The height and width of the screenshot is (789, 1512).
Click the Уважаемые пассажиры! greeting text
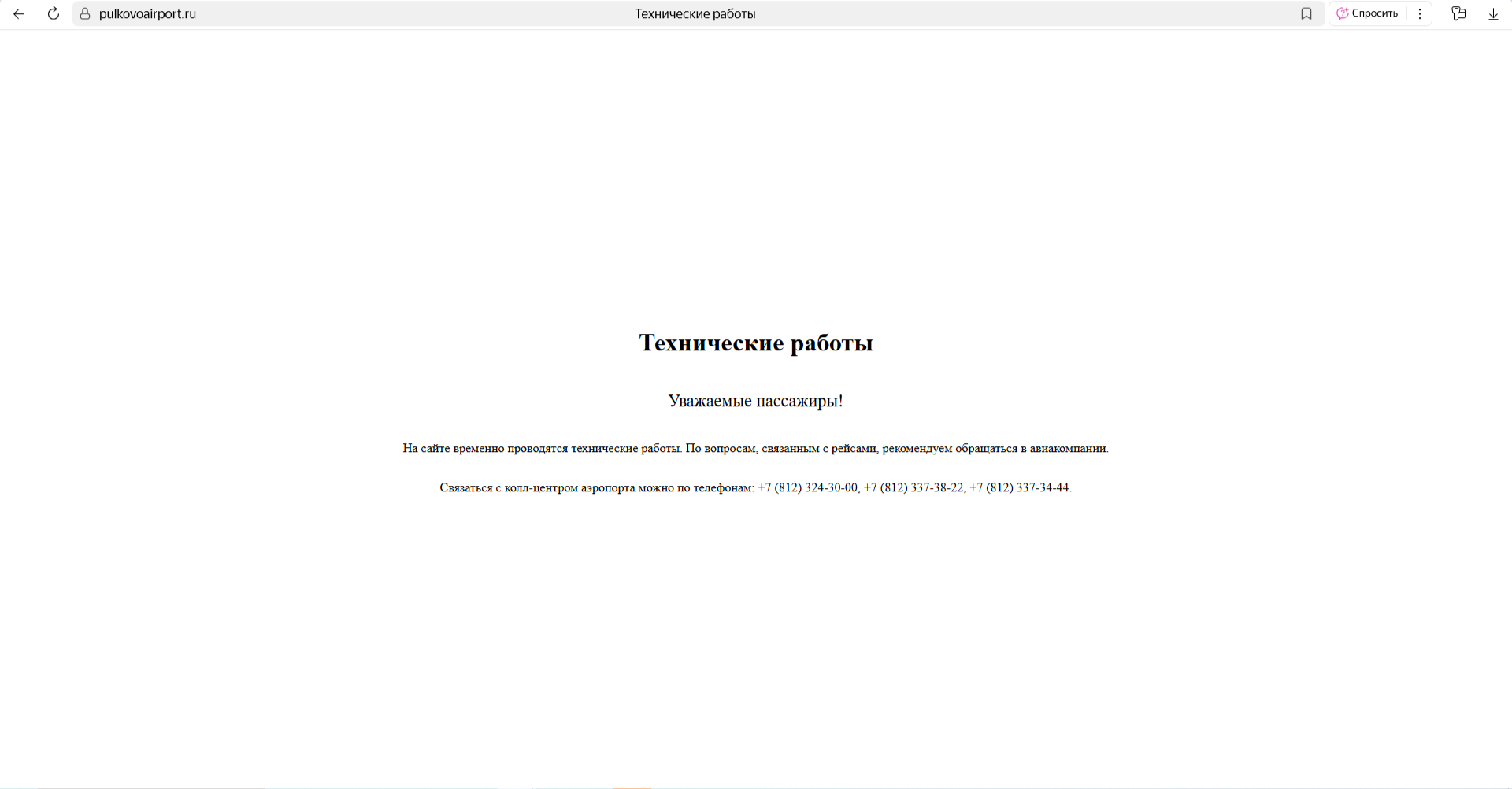pyautogui.click(x=755, y=401)
